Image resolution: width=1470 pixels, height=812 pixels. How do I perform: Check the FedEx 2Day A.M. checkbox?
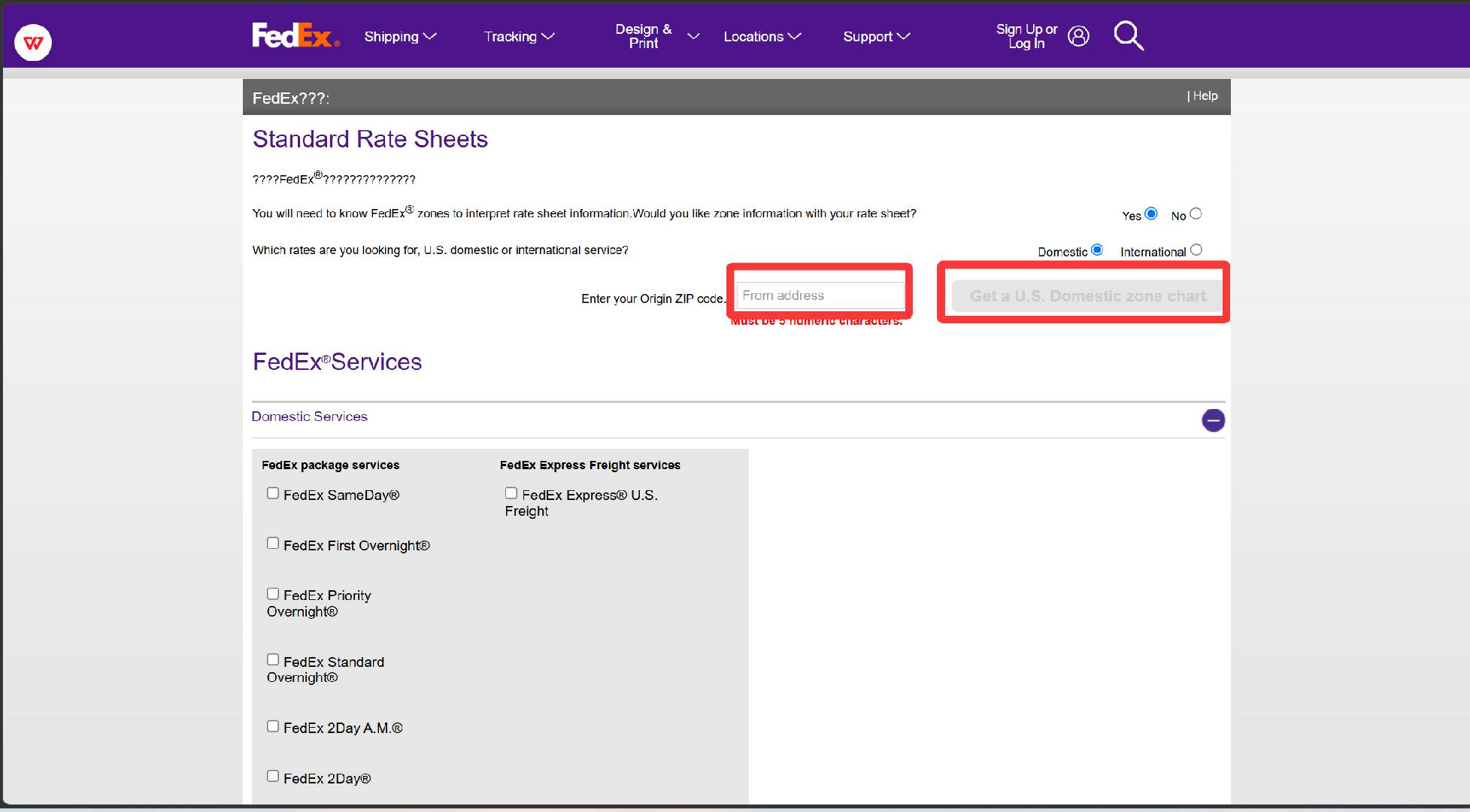[x=273, y=726]
